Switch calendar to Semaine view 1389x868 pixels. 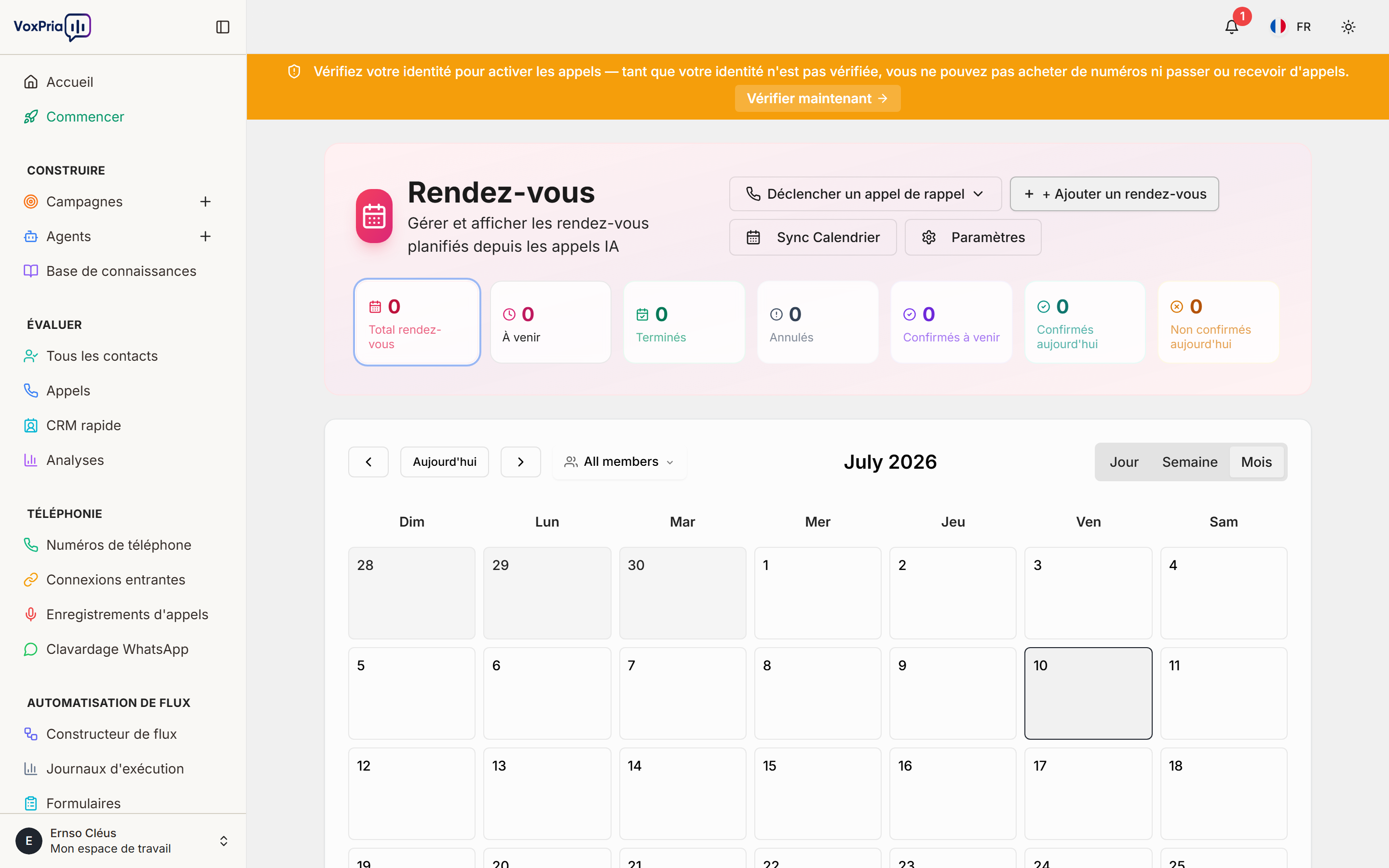(1190, 462)
